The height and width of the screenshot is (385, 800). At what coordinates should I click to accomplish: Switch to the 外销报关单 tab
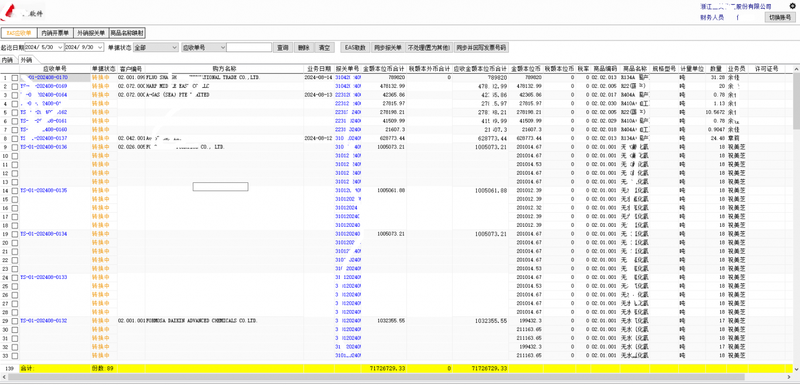(x=91, y=33)
